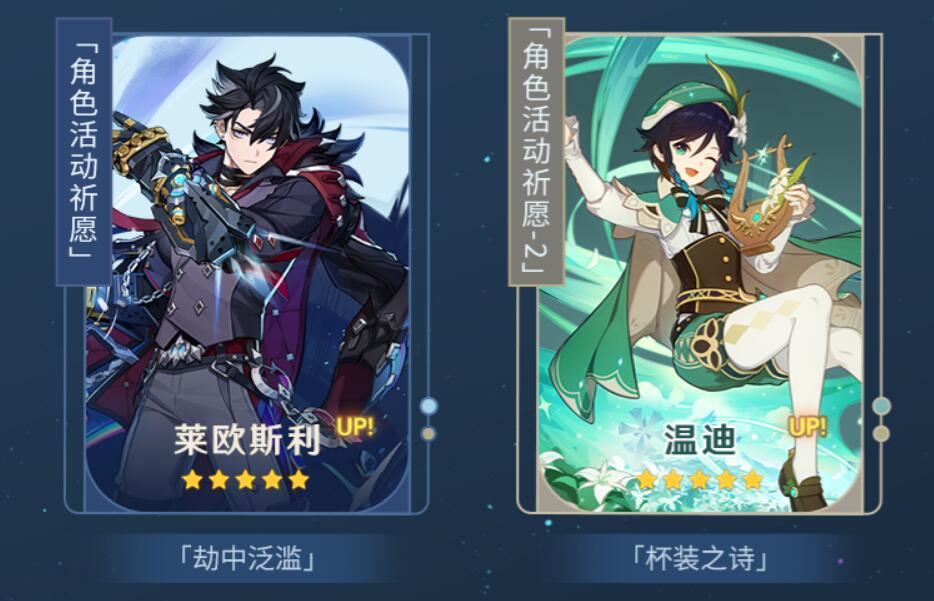
Task: Open the 温迪 character banner card
Action: 700,274
